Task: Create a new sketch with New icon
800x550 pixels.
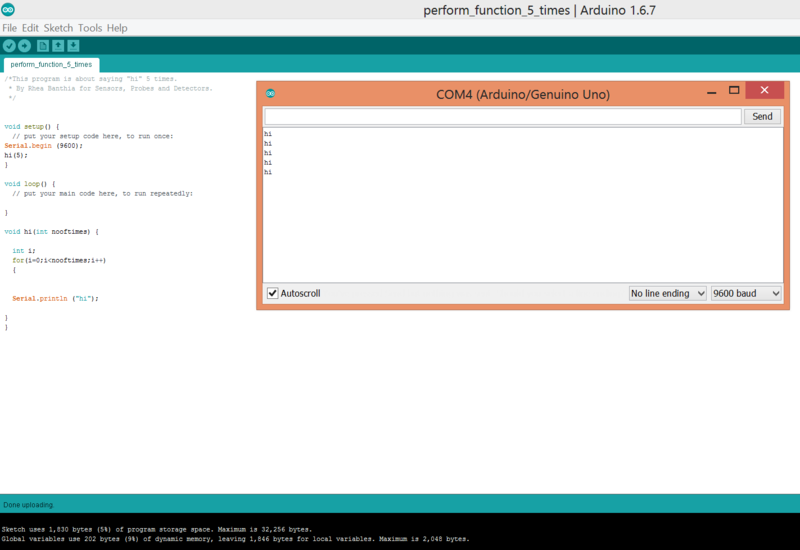Action: tap(43, 46)
